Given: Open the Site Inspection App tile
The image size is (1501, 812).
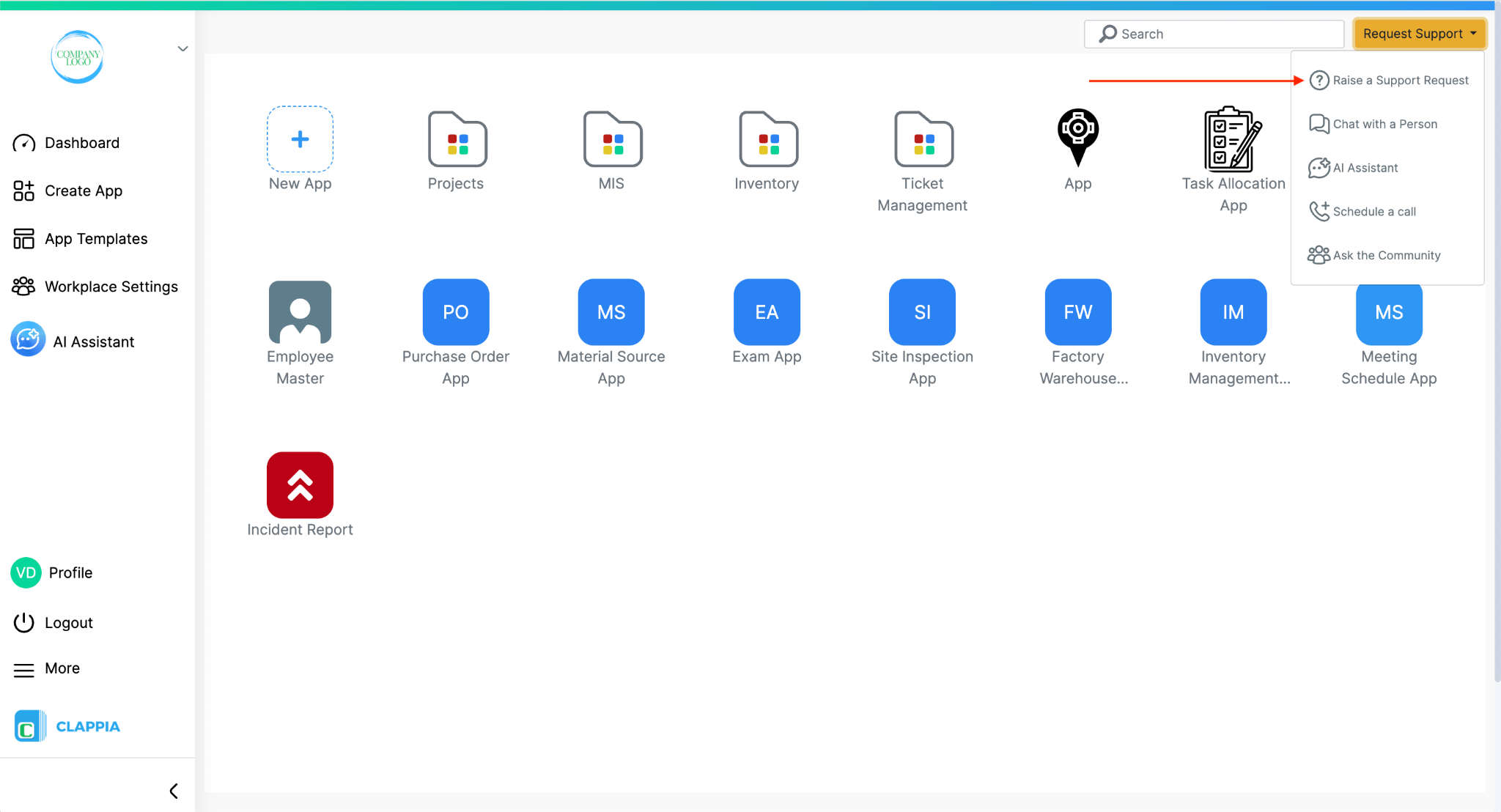Looking at the screenshot, I should pyautogui.click(x=922, y=312).
